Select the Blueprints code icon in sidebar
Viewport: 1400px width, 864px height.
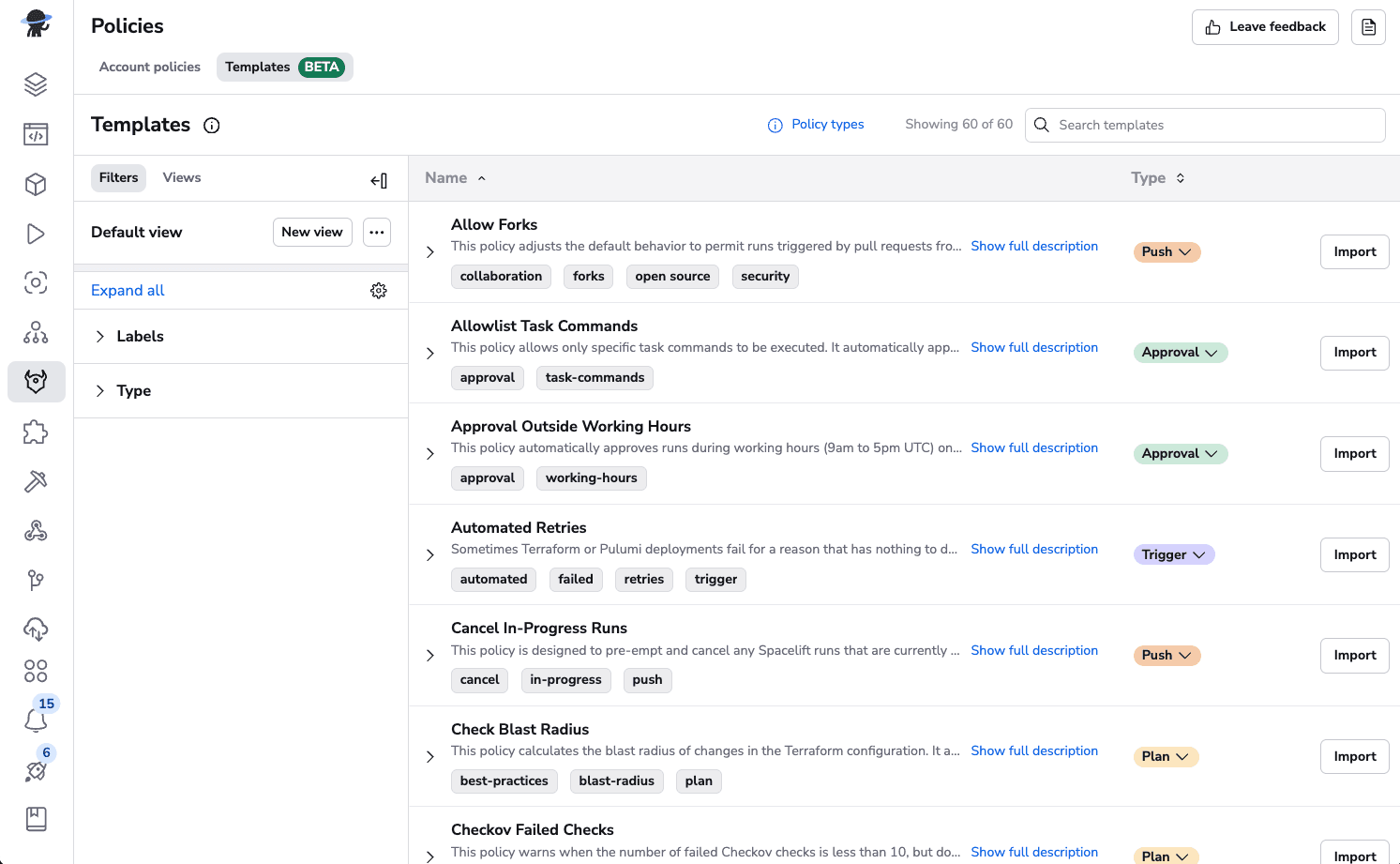click(36, 133)
